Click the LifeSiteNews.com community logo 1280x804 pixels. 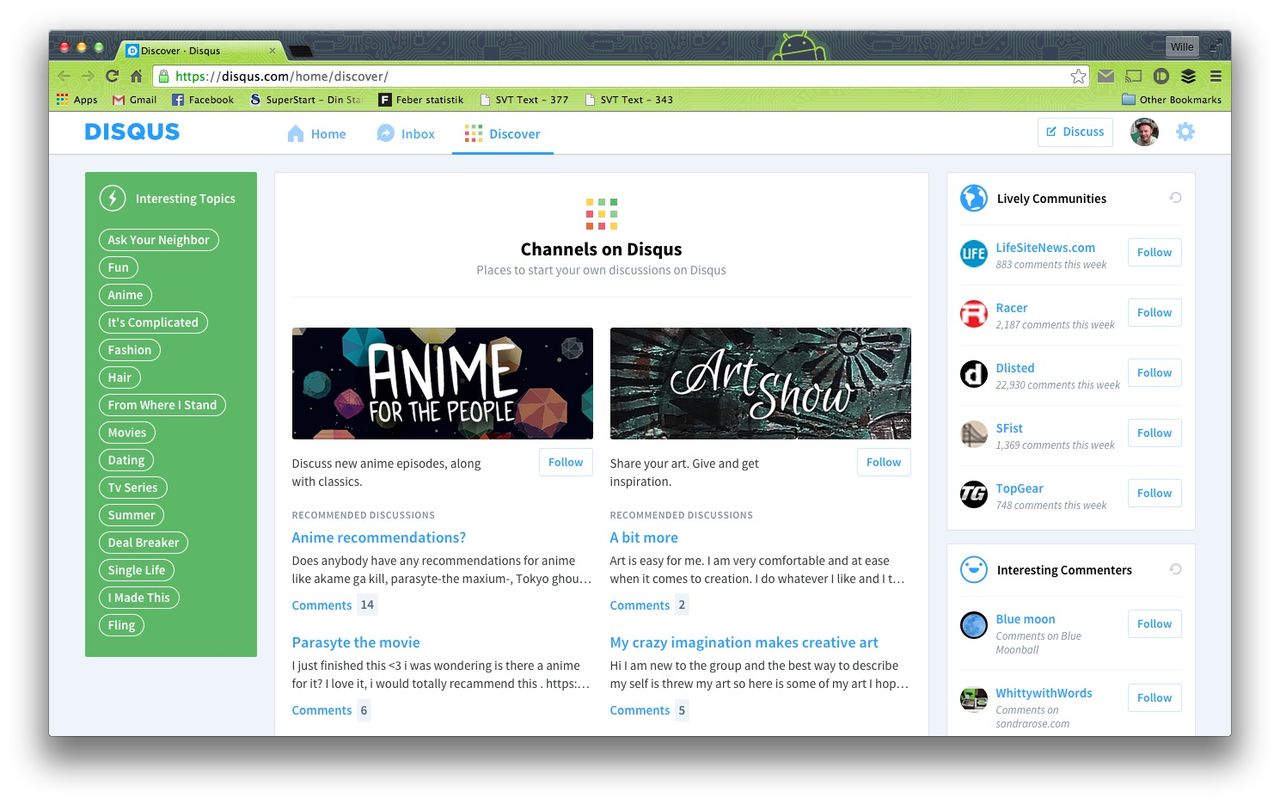coord(974,254)
